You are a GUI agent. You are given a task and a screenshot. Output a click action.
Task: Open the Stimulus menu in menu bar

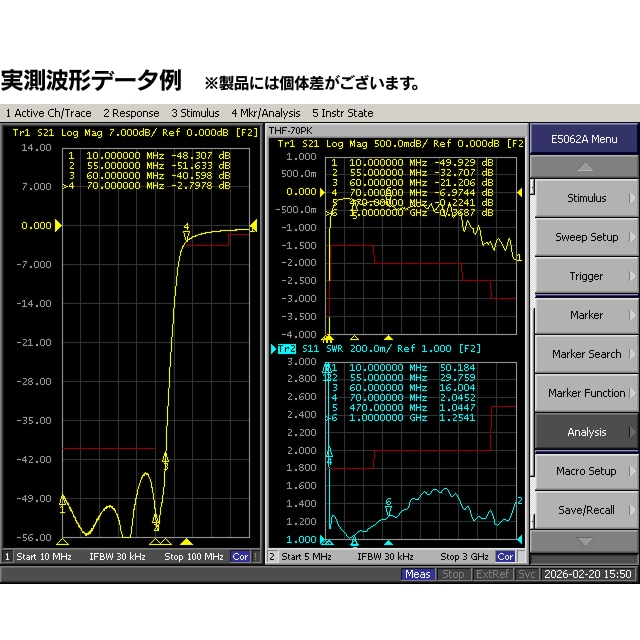[x=195, y=113]
